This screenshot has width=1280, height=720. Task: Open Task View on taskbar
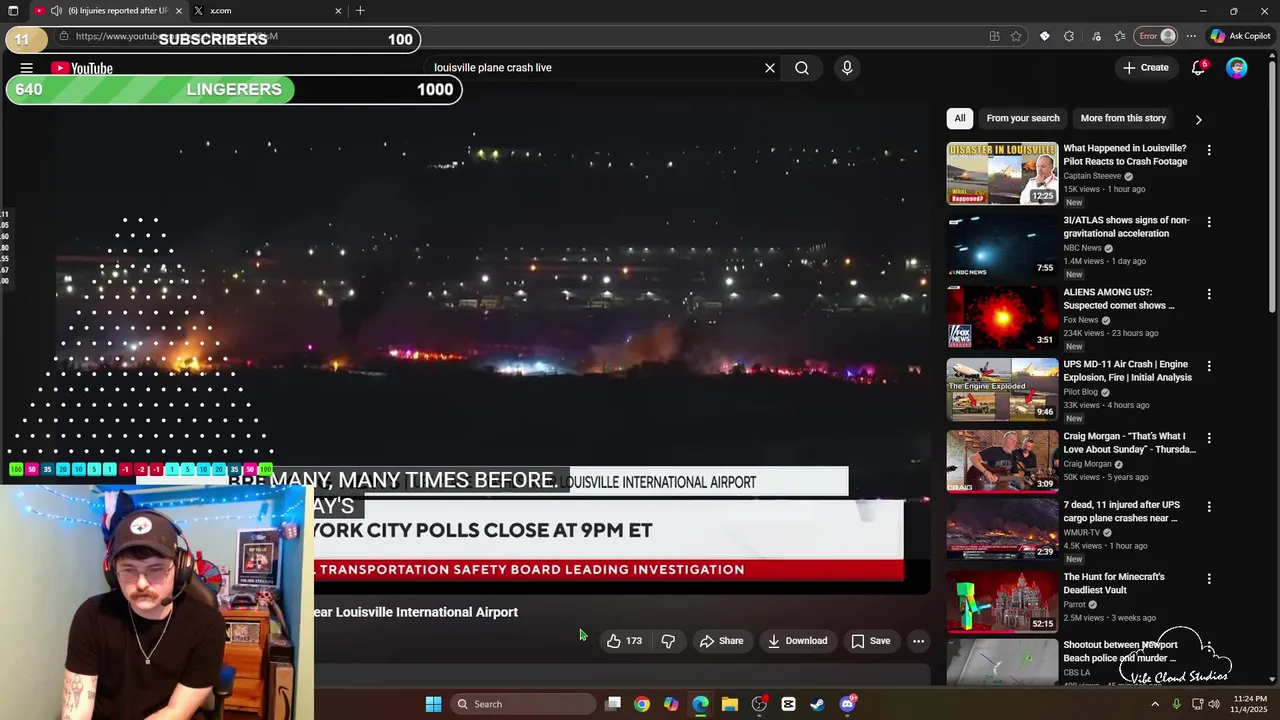(613, 704)
